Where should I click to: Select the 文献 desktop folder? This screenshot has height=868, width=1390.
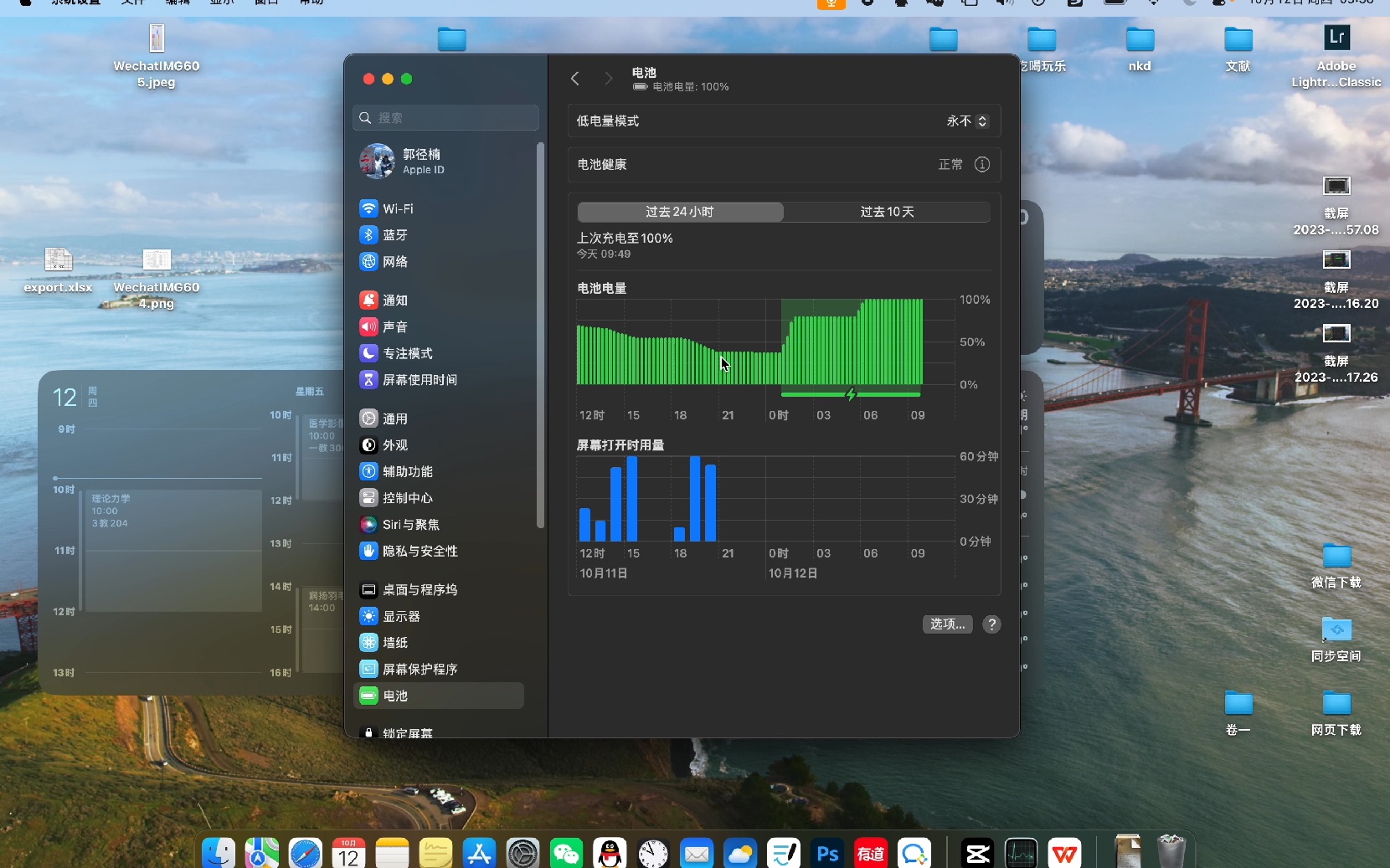tap(1238, 49)
